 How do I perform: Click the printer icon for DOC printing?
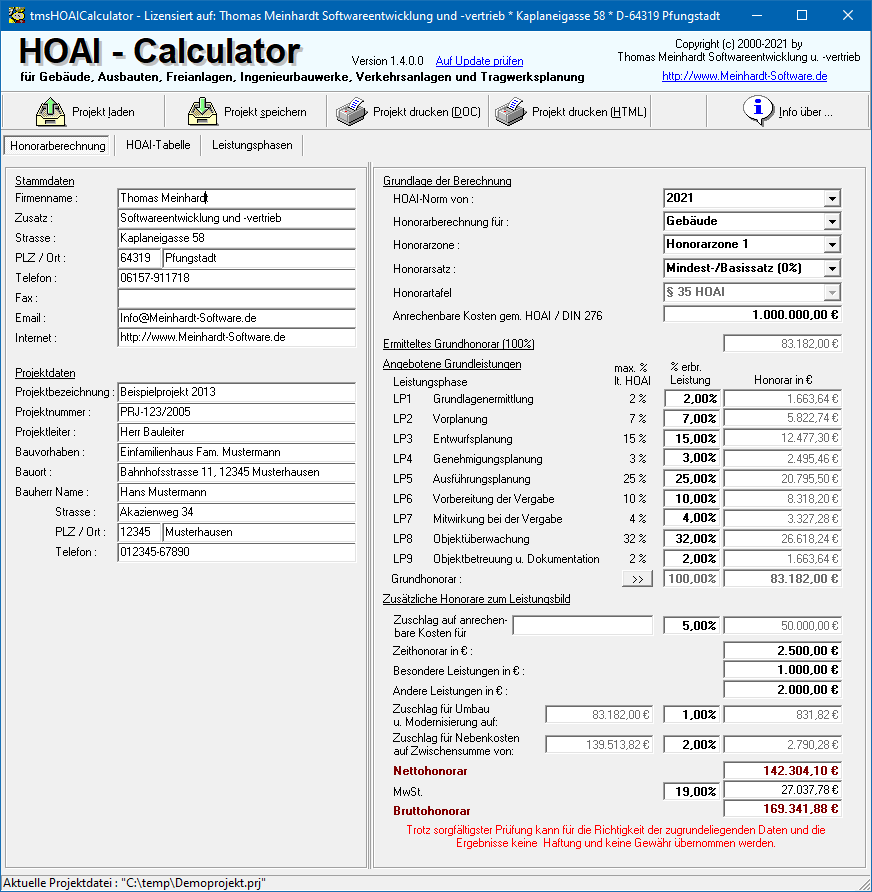point(351,111)
